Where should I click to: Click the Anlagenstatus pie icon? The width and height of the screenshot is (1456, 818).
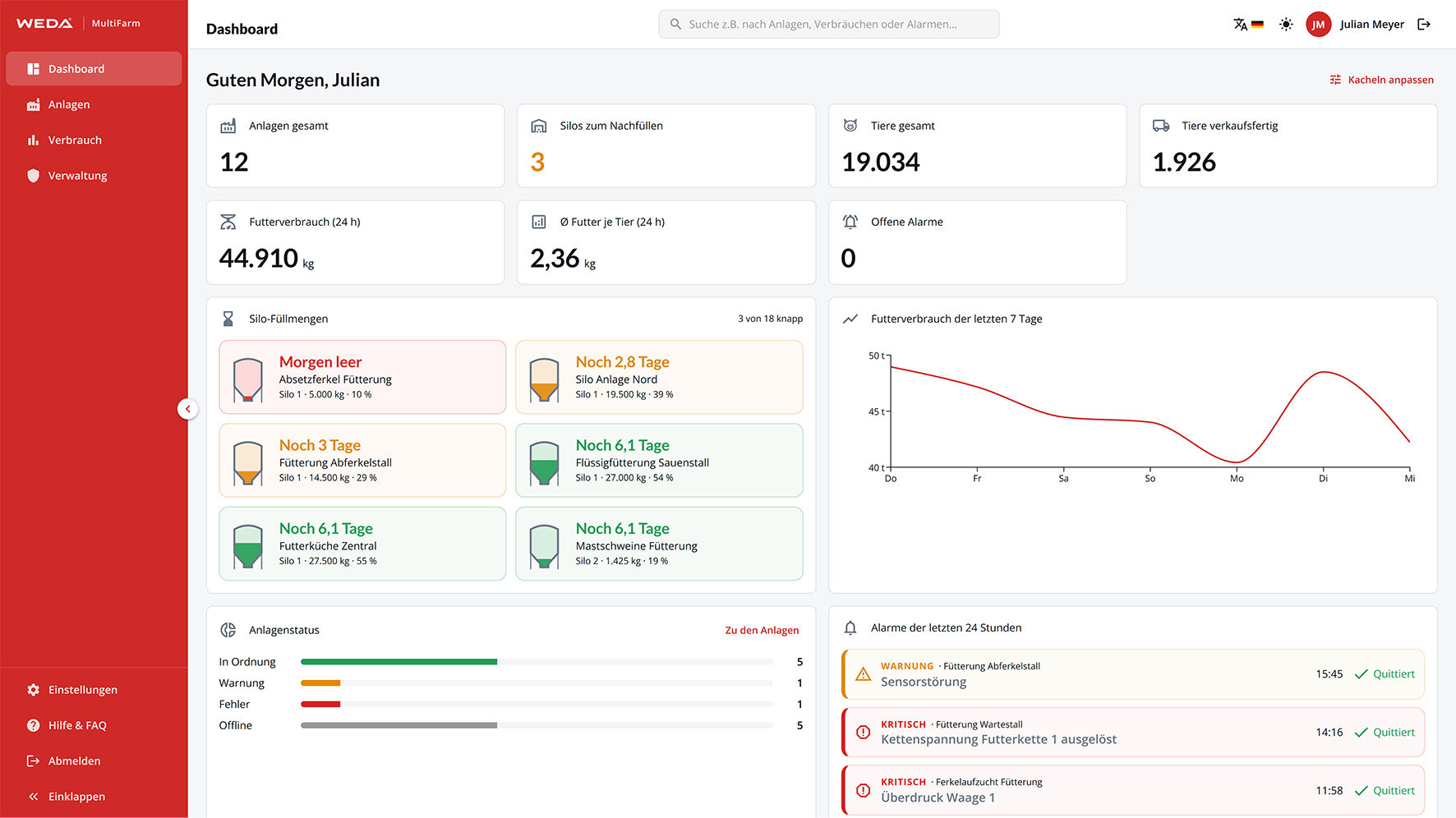(228, 630)
